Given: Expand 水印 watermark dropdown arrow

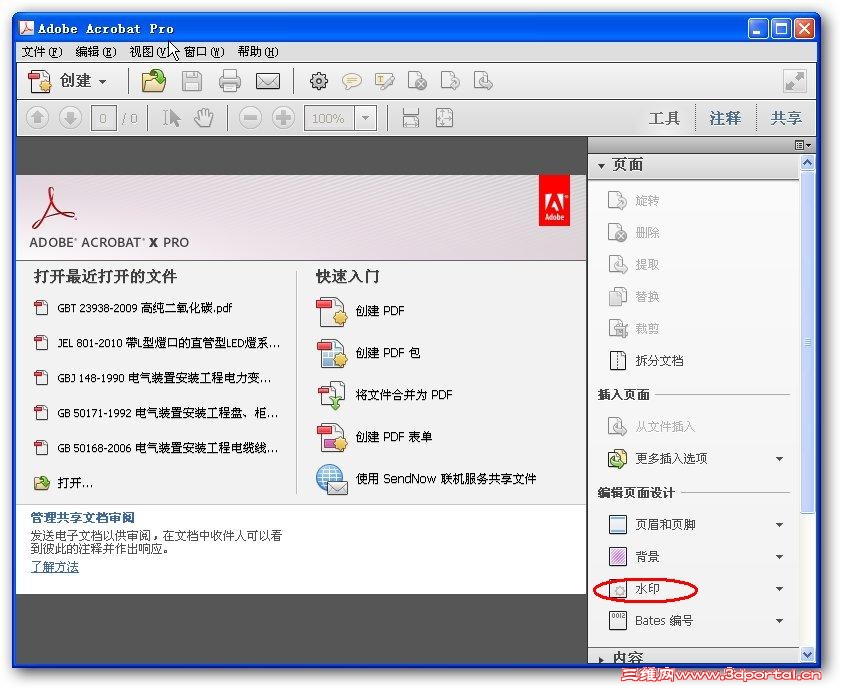Looking at the screenshot, I should (779, 589).
